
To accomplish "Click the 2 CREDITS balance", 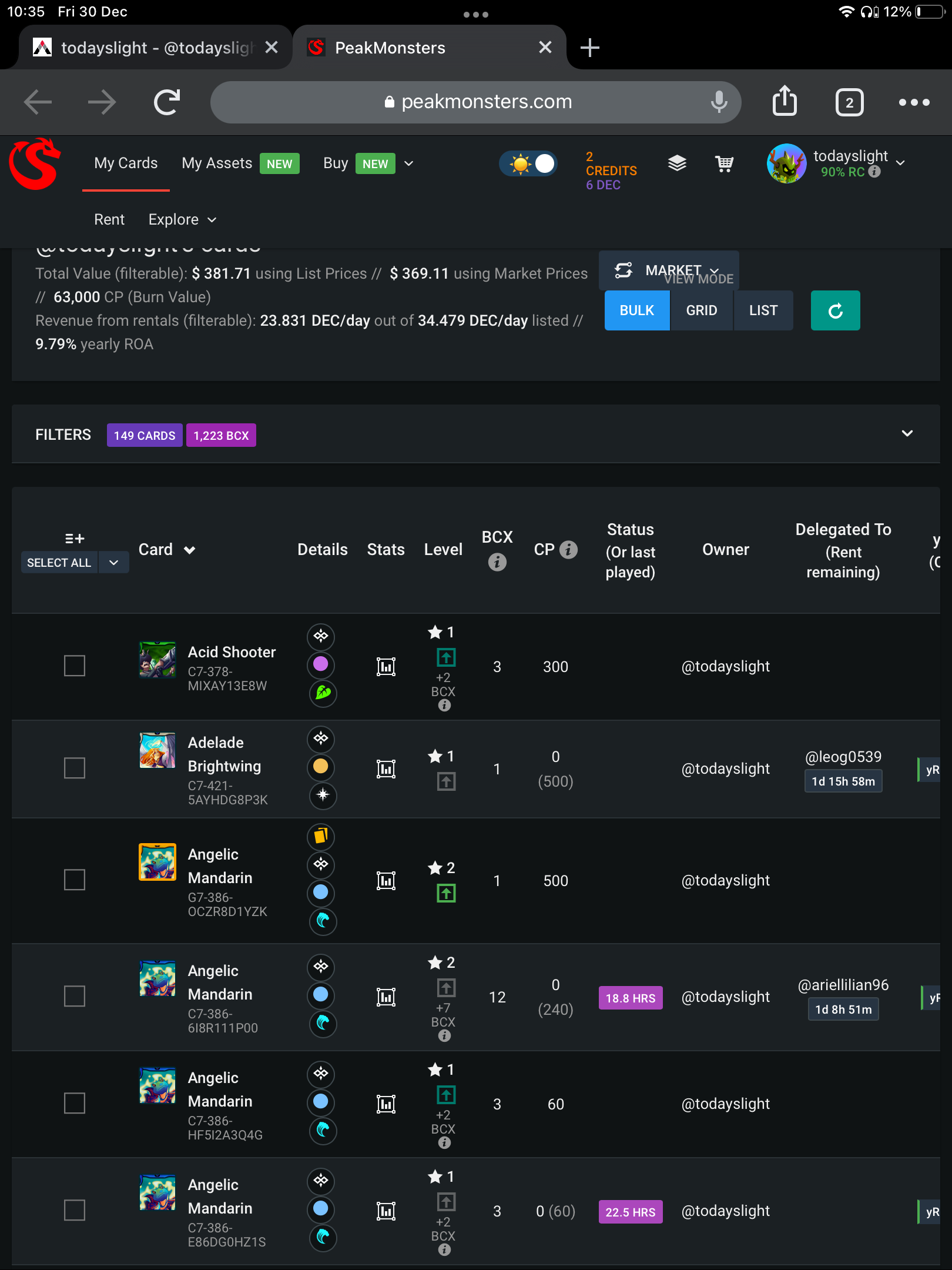I will pos(611,163).
